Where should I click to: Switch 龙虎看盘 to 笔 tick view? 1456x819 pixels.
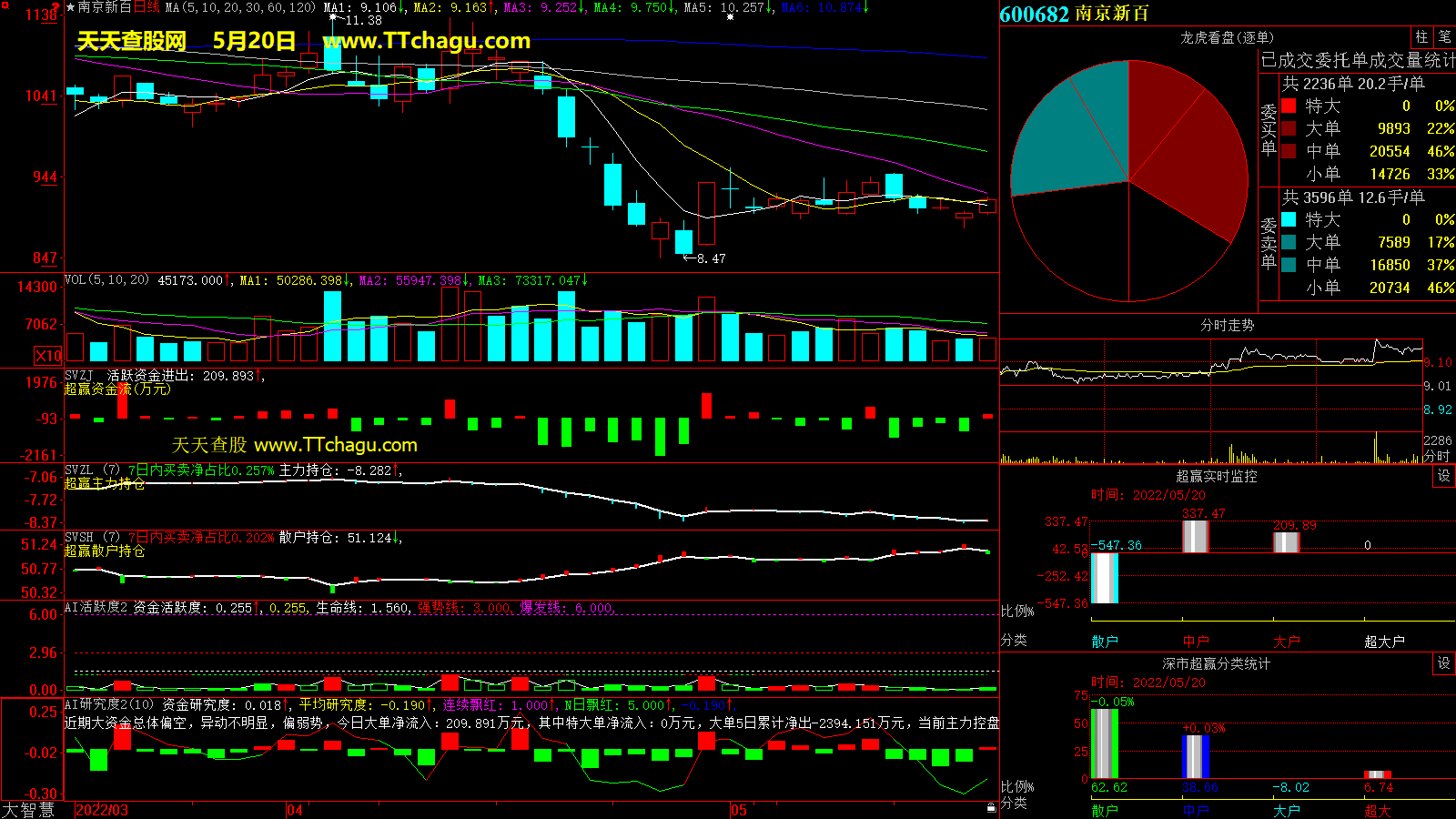pyautogui.click(x=1444, y=37)
